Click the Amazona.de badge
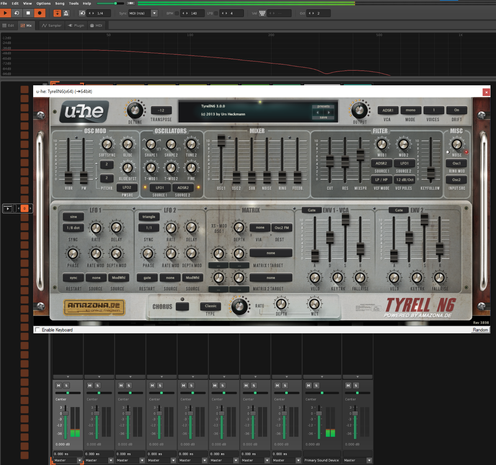 (94, 307)
